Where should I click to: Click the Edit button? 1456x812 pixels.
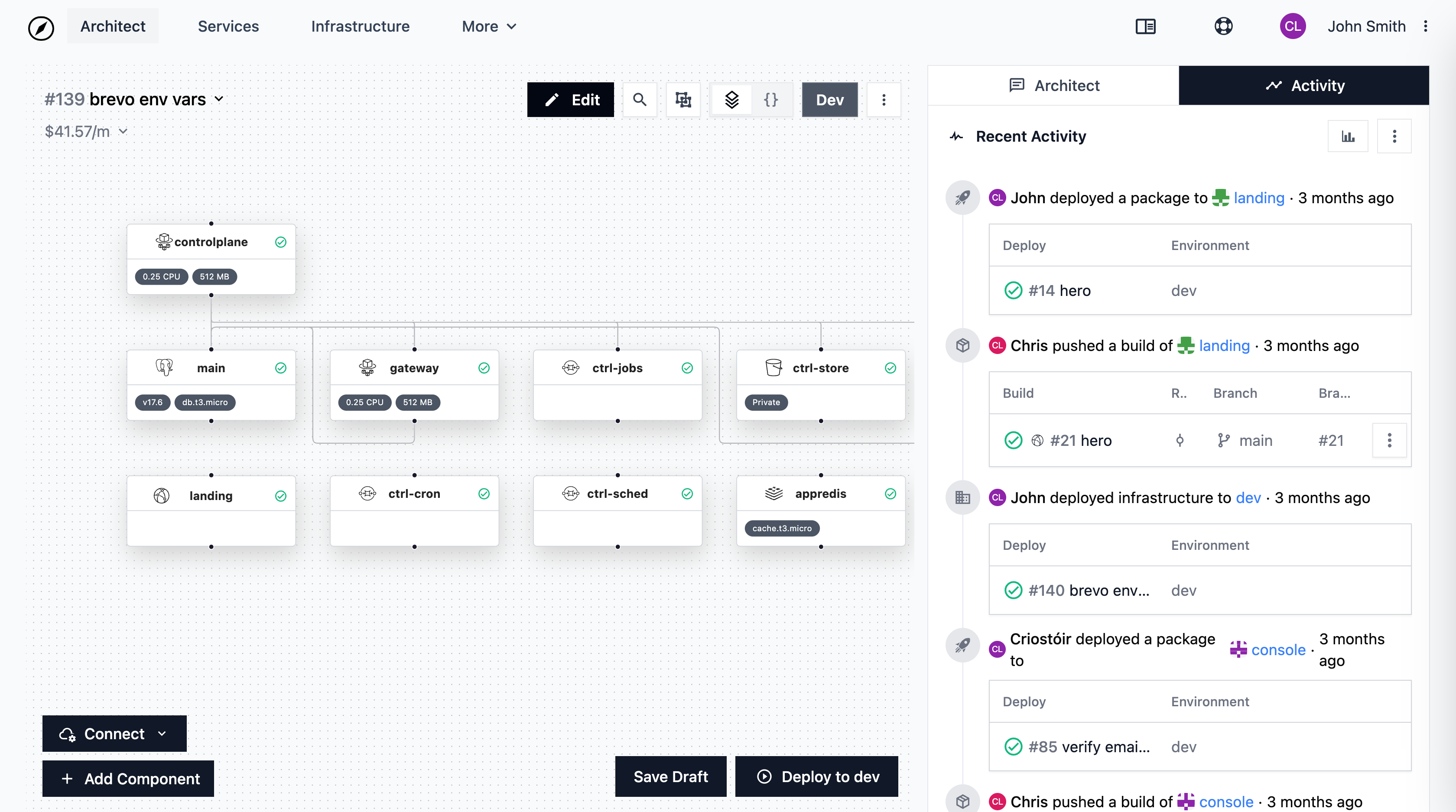coord(570,100)
